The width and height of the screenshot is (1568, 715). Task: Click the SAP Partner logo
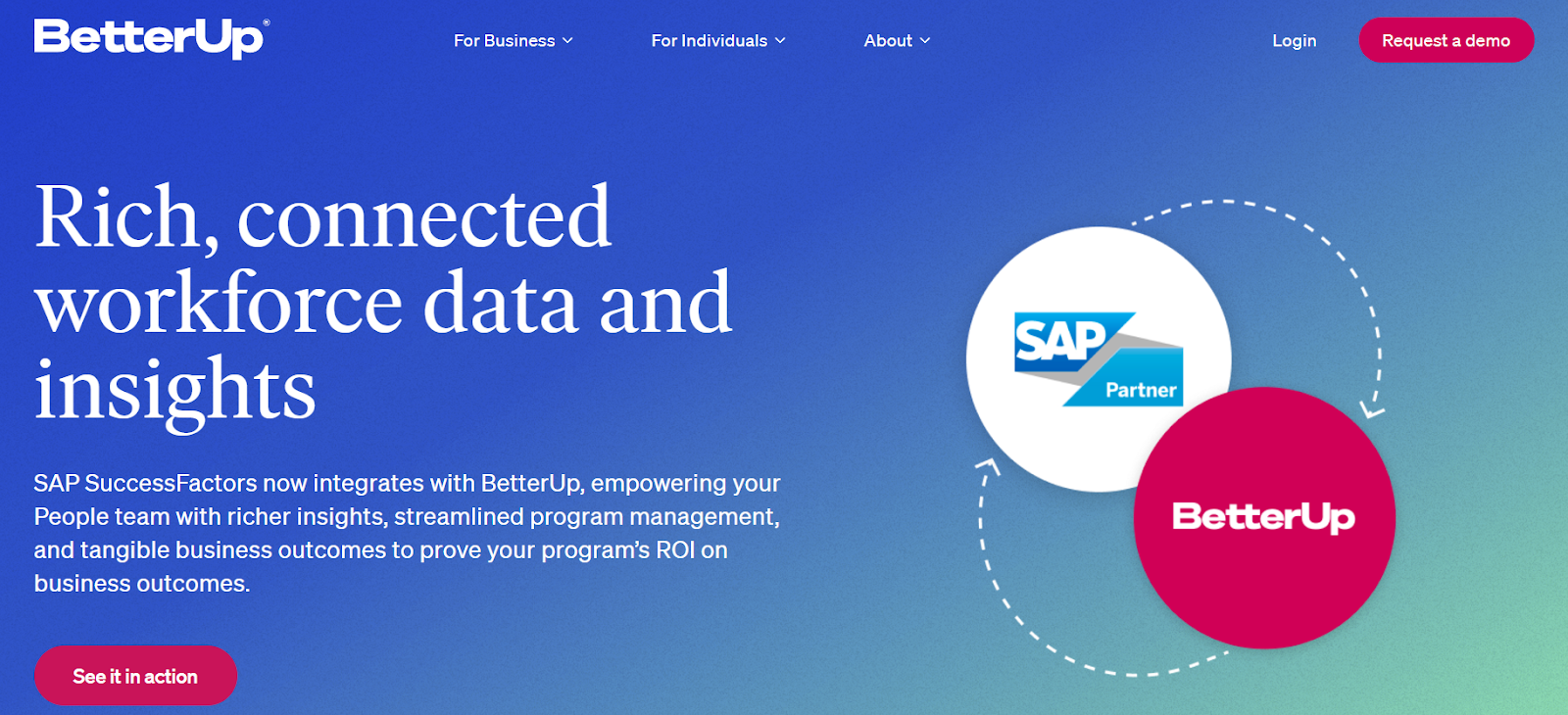coord(1098,357)
